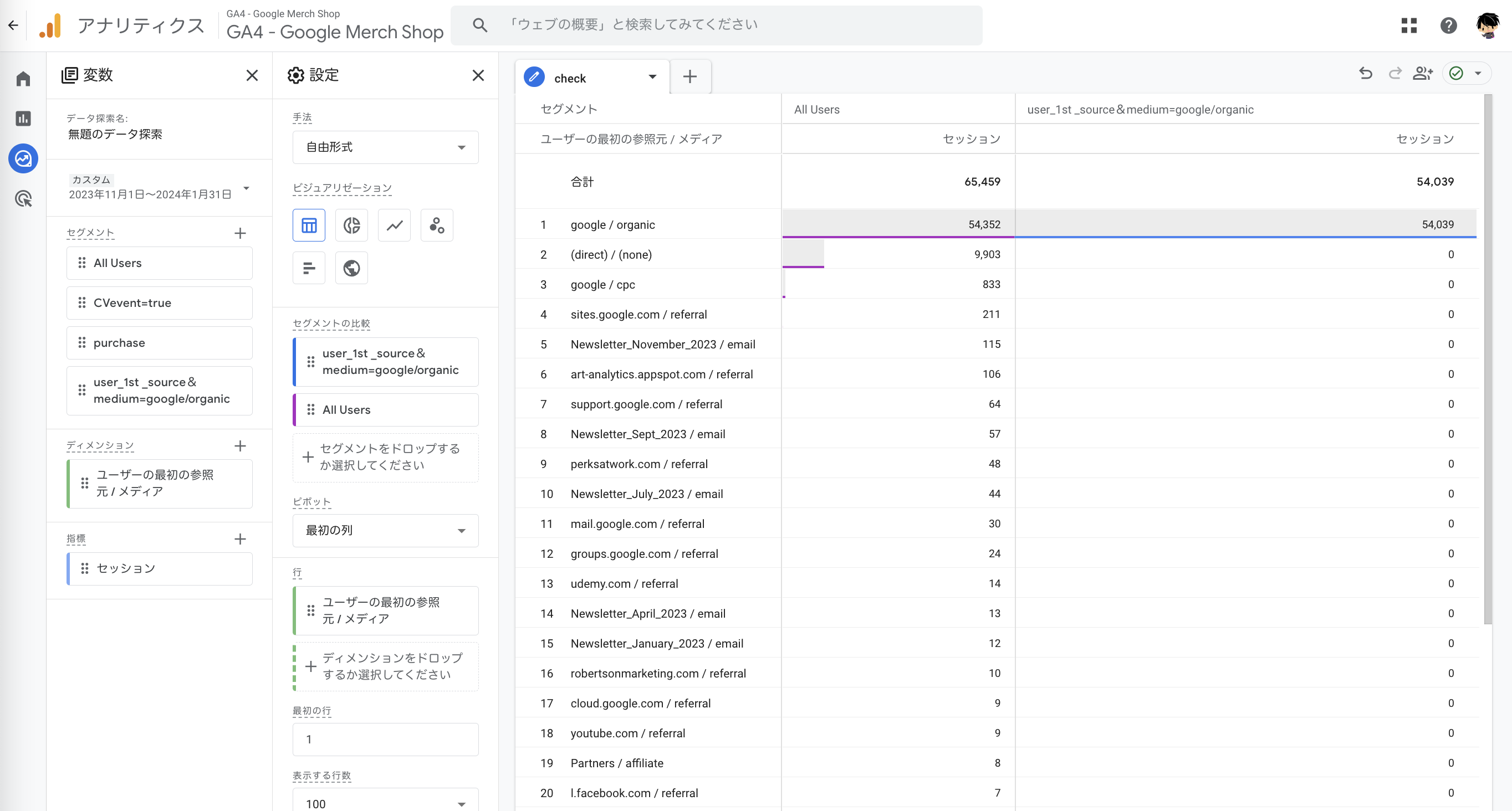
Task: Add a new exploration tab
Action: click(690, 76)
